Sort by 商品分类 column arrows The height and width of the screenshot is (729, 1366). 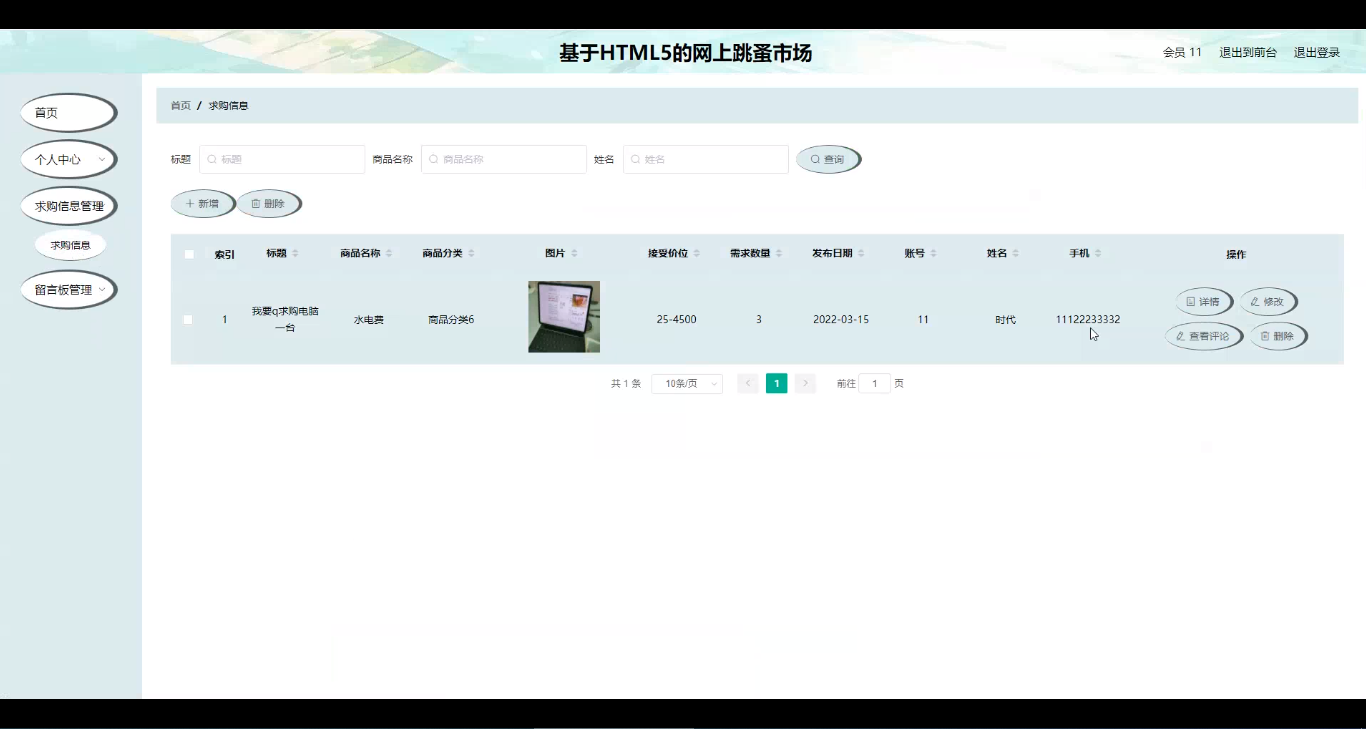[x=471, y=254]
